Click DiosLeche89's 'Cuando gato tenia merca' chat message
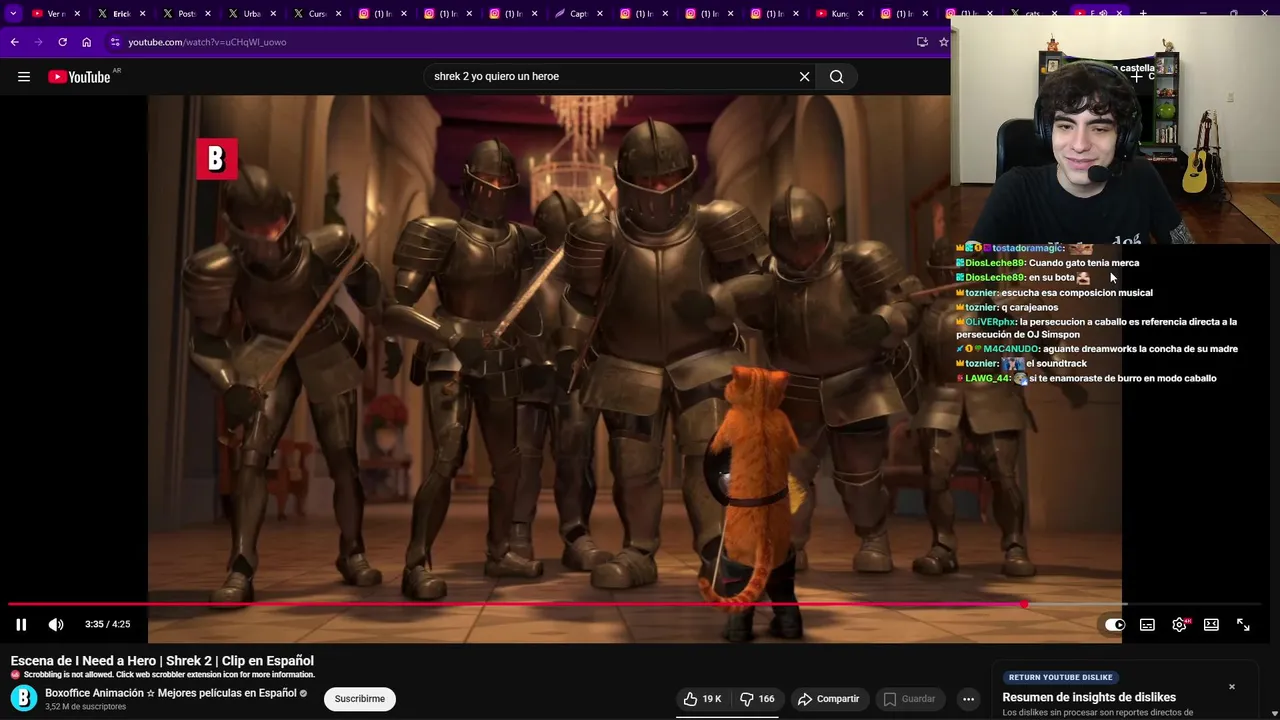1280x720 pixels. coord(1047,263)
